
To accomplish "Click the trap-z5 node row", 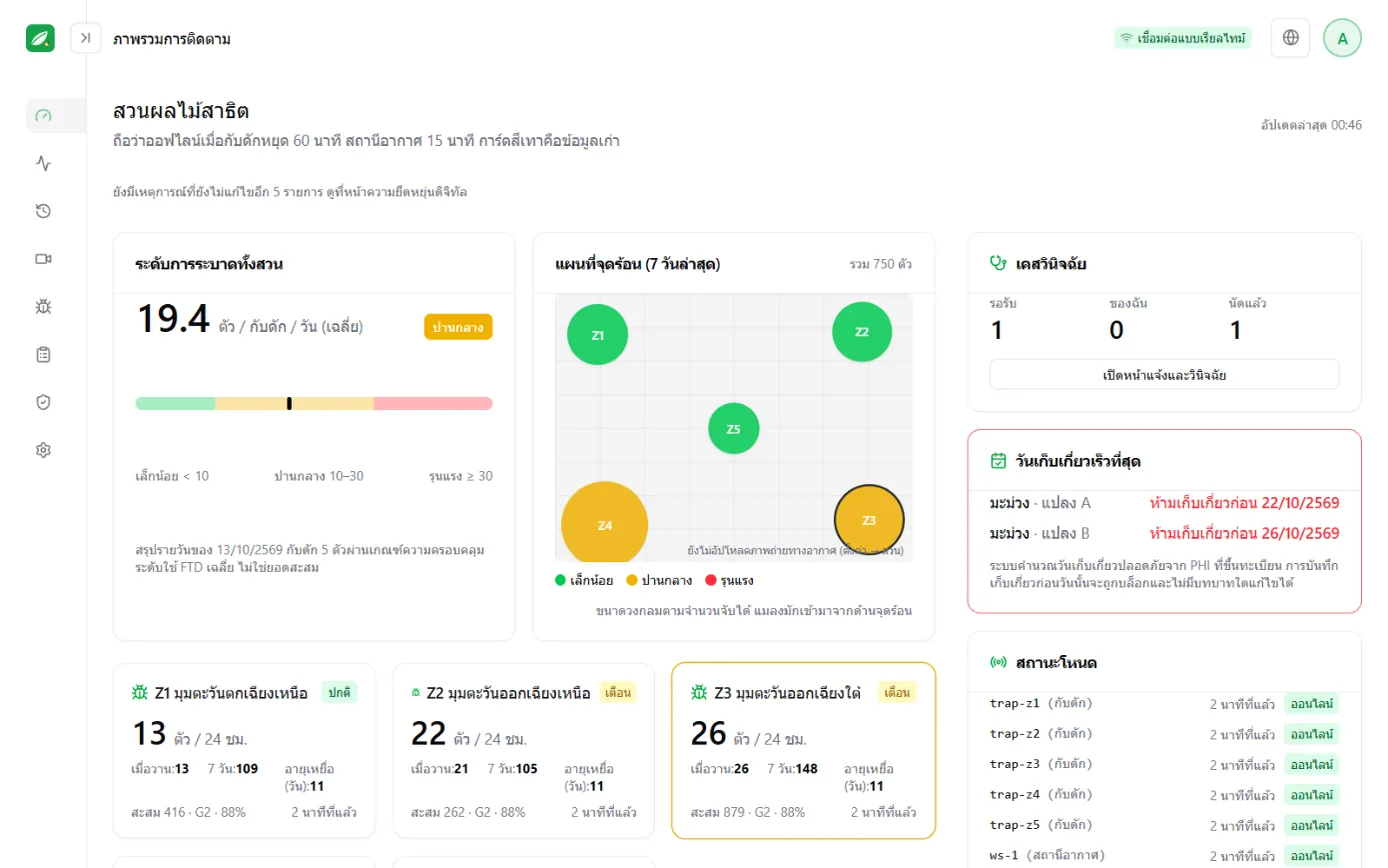I will coord(1164,826).
